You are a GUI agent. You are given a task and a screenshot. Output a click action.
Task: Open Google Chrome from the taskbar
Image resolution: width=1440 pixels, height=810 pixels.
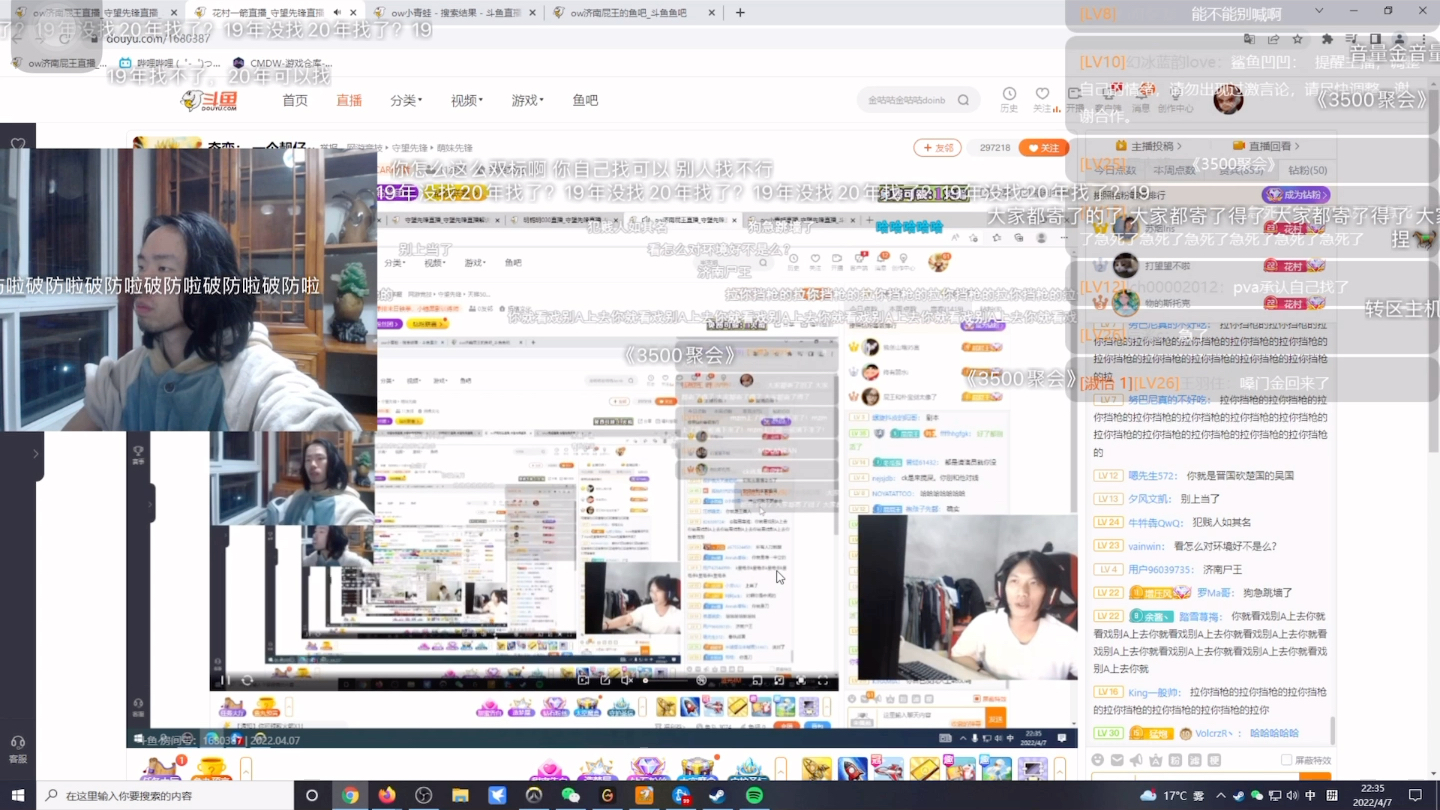(x=350, y=796)
